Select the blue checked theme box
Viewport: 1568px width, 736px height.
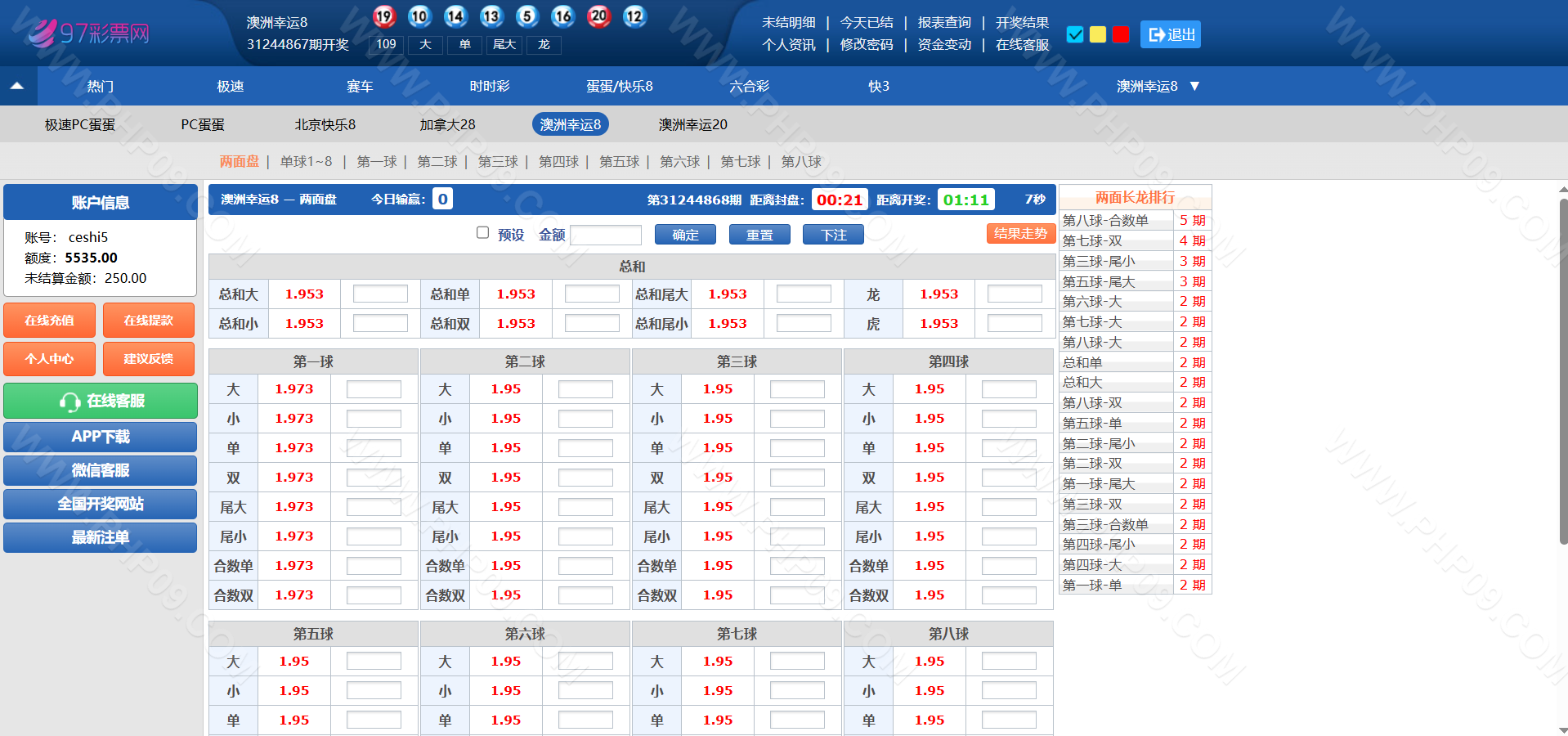(x=1075, y=34)
